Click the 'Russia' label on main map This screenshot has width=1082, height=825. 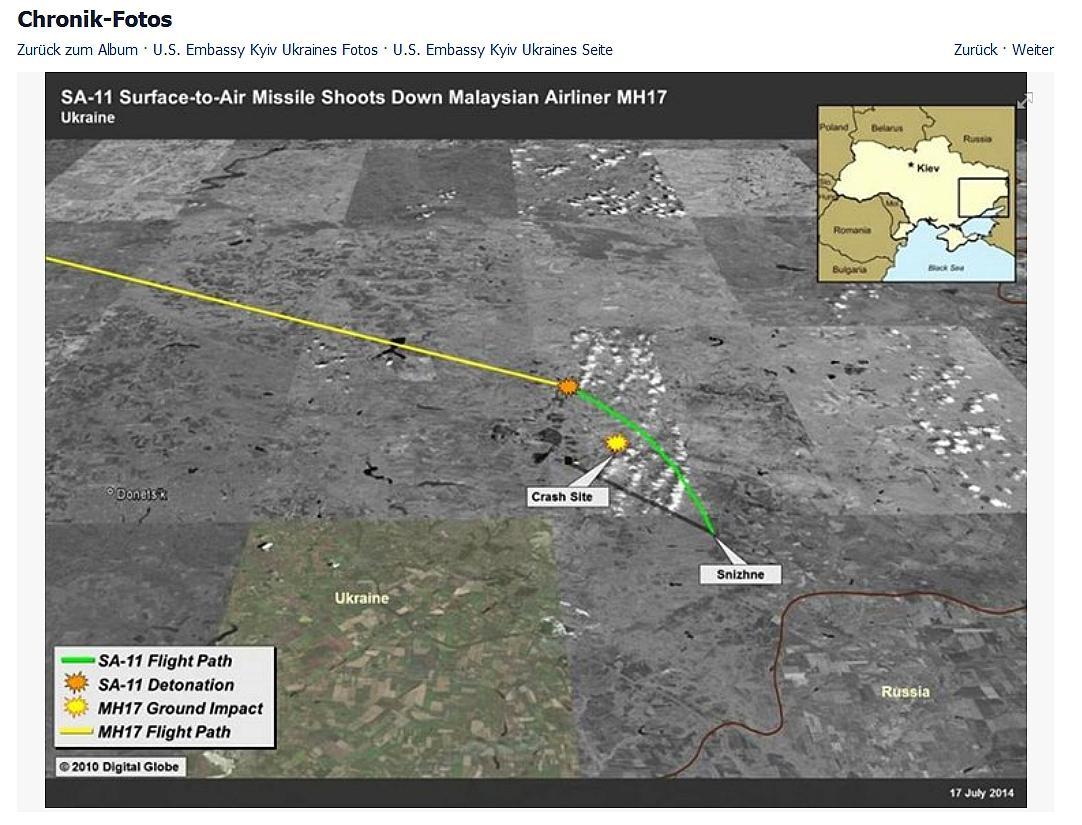(x=905, y=692)
